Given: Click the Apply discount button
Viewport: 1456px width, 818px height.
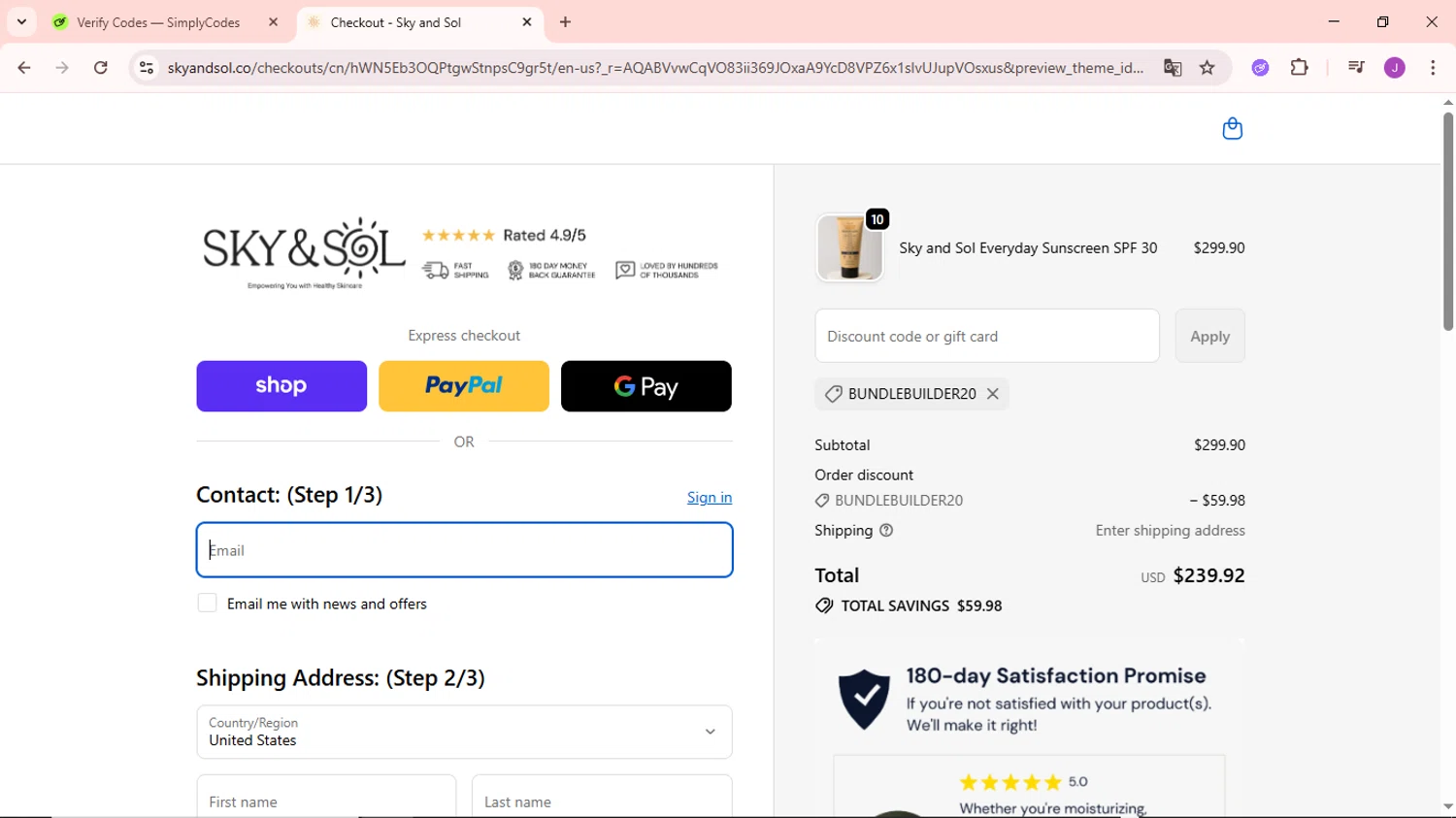Looking at the screenshot, I should [1209, 336].
